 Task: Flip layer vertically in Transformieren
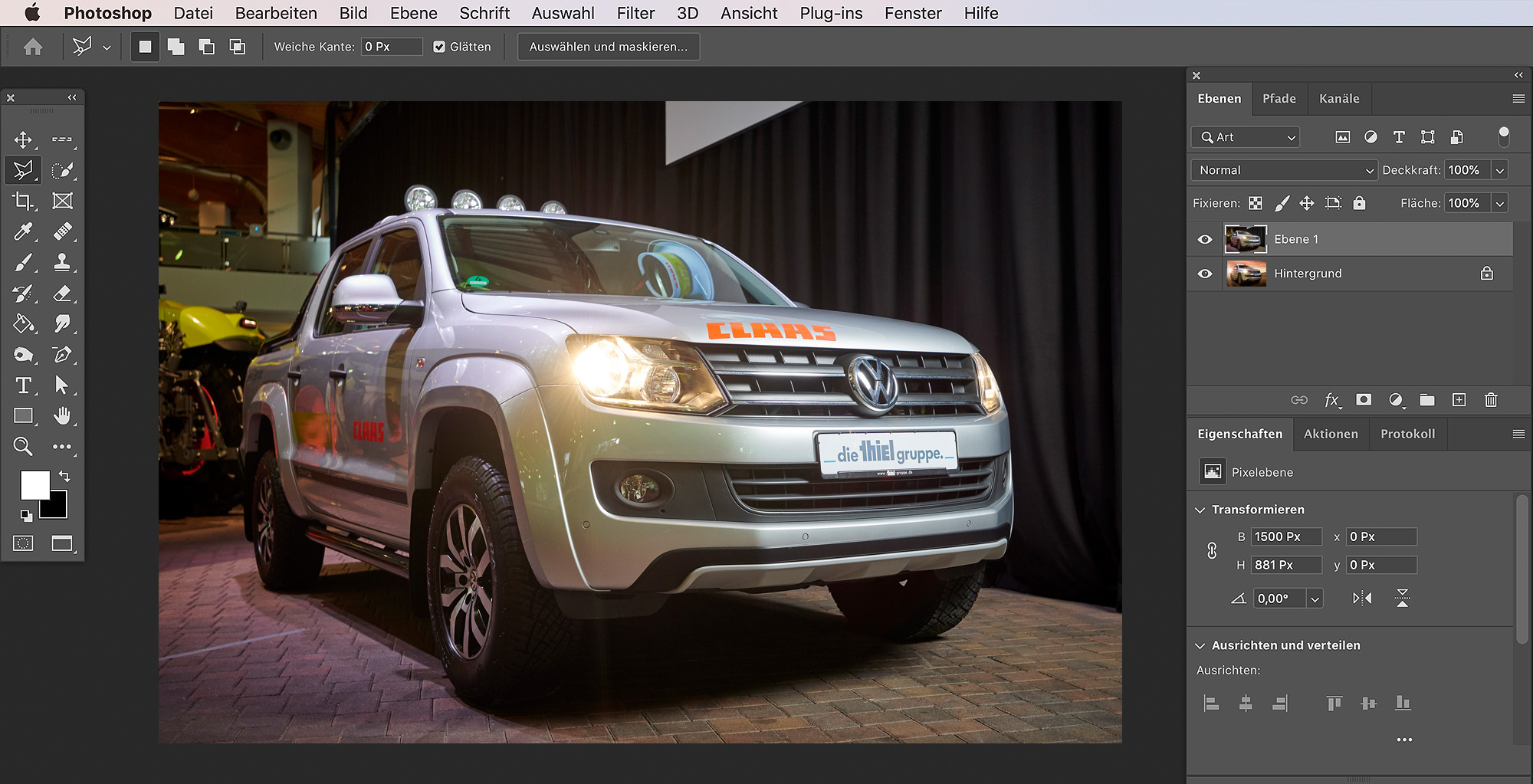[x=1403, y=599]
